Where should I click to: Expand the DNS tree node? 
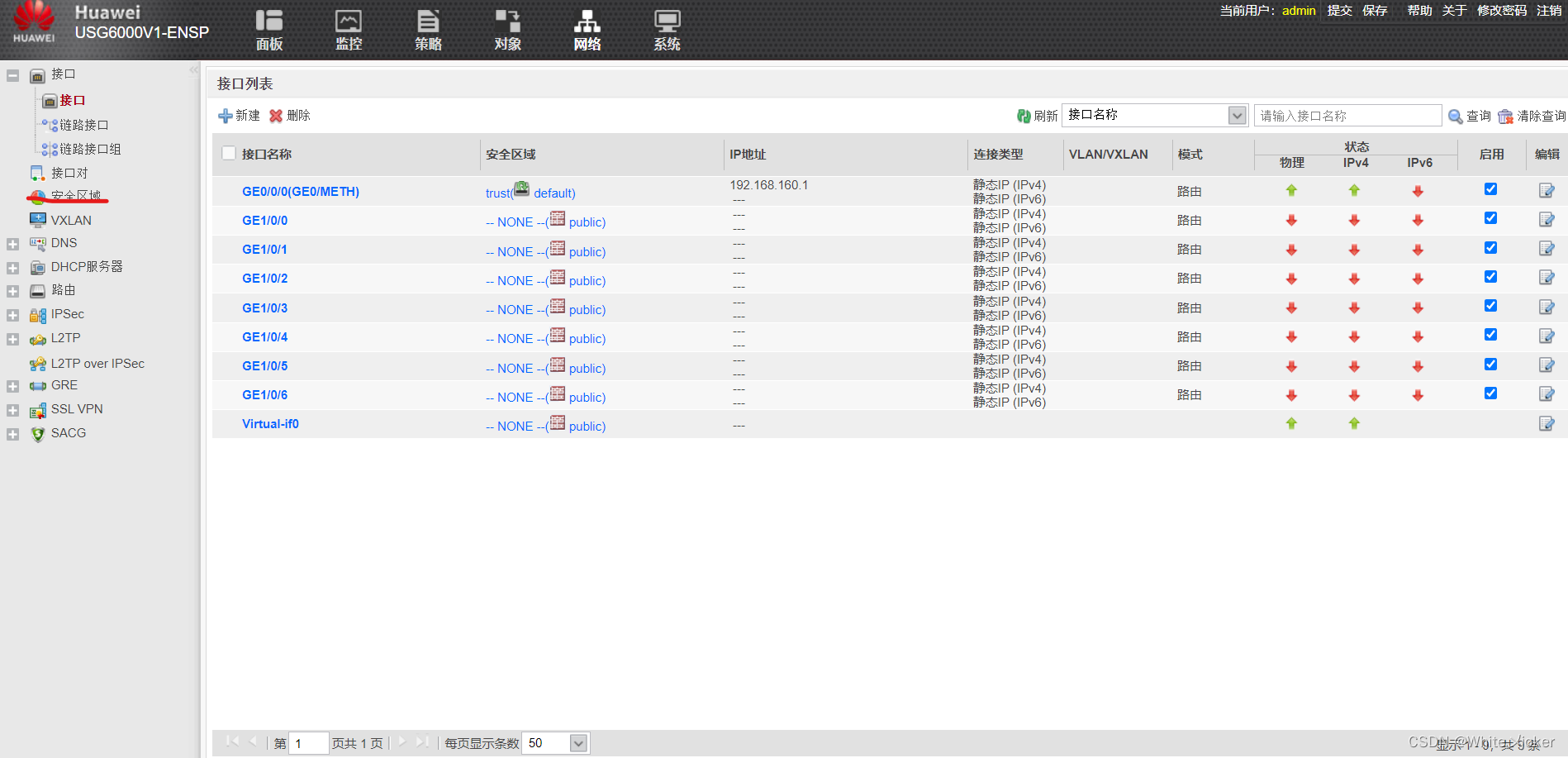tap(12, 244)
